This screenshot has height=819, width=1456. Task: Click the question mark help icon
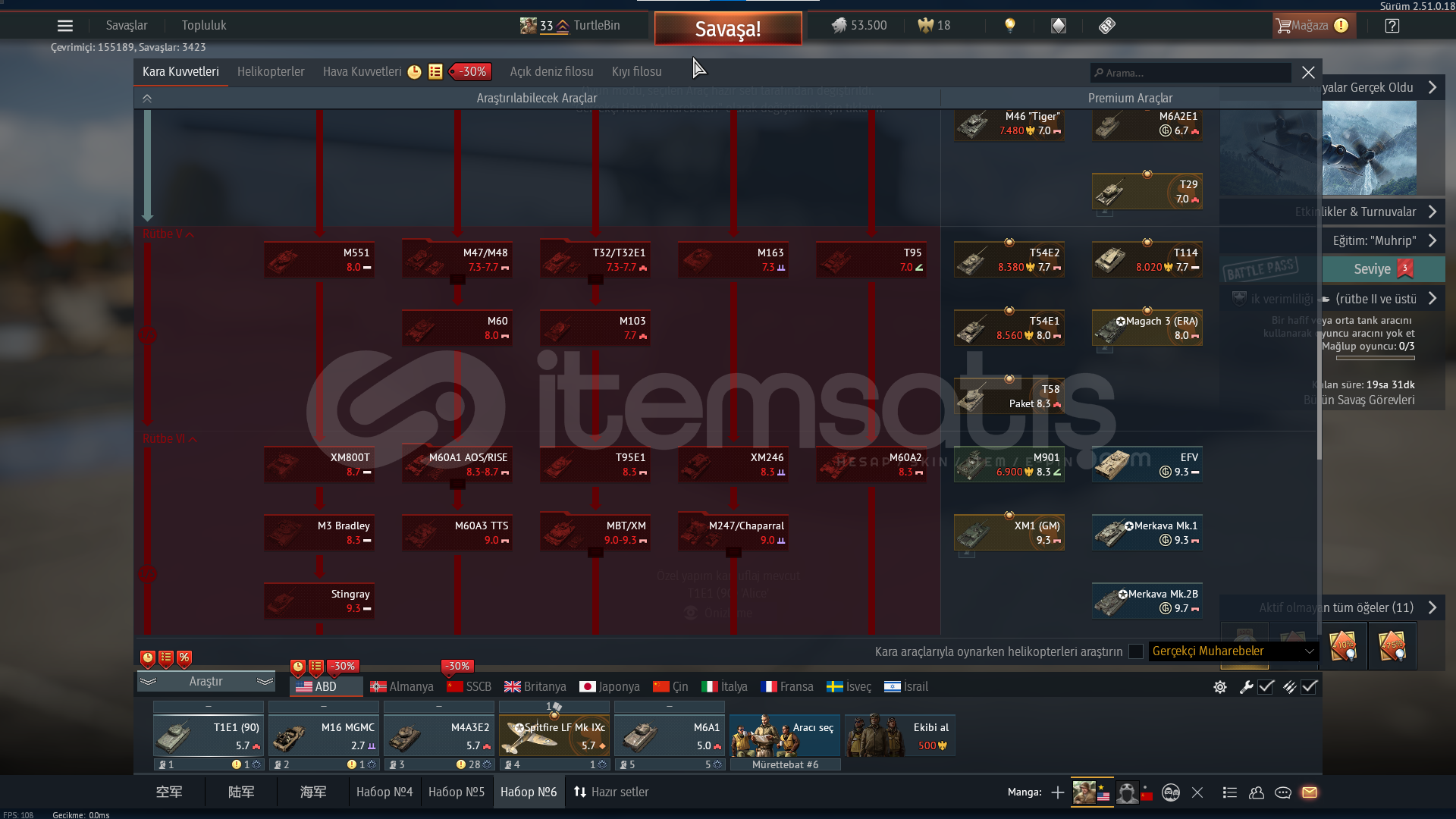click(1392, 26)
